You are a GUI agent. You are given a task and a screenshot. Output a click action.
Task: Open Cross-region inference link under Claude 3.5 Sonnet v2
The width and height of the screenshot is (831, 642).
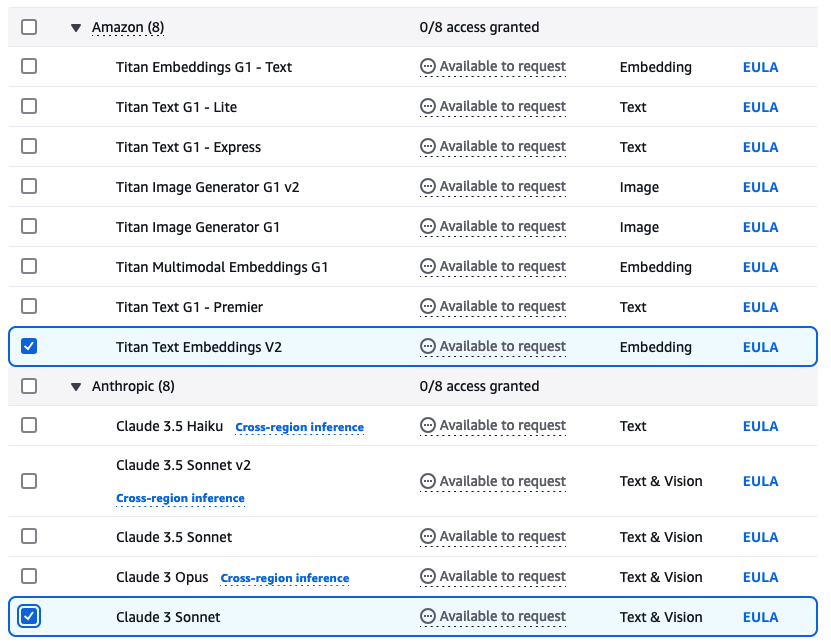click(x=180, y=498)
